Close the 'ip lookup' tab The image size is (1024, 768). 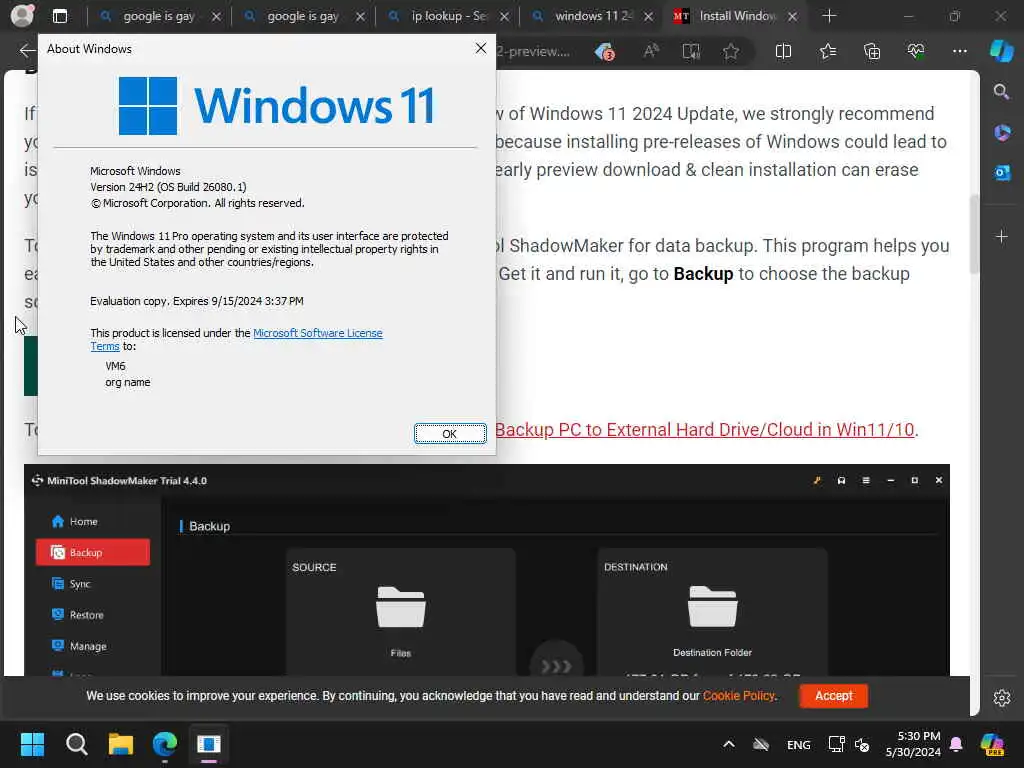pos(504,16)
